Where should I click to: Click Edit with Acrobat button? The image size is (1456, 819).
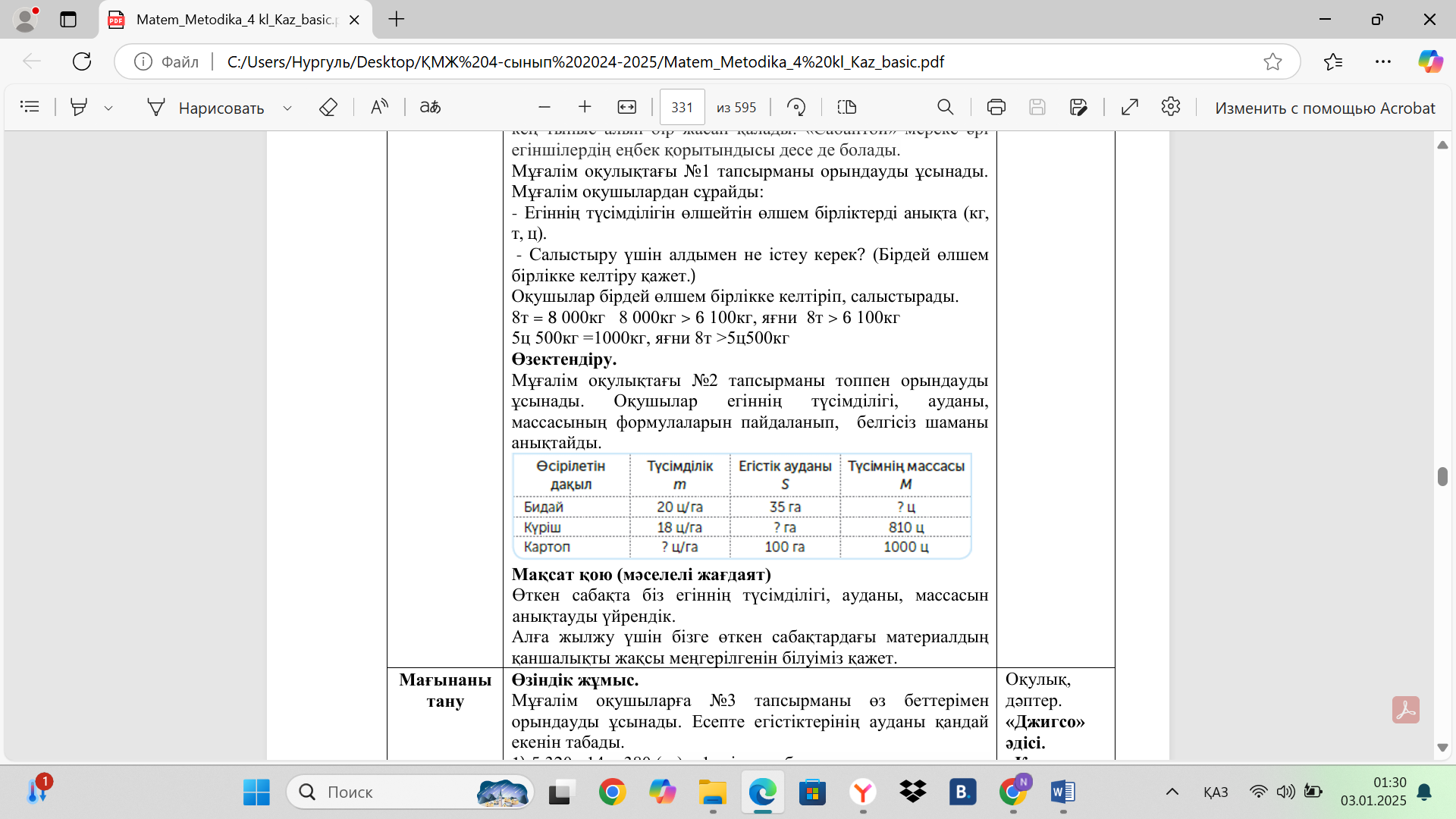[x=1324, y=108]
